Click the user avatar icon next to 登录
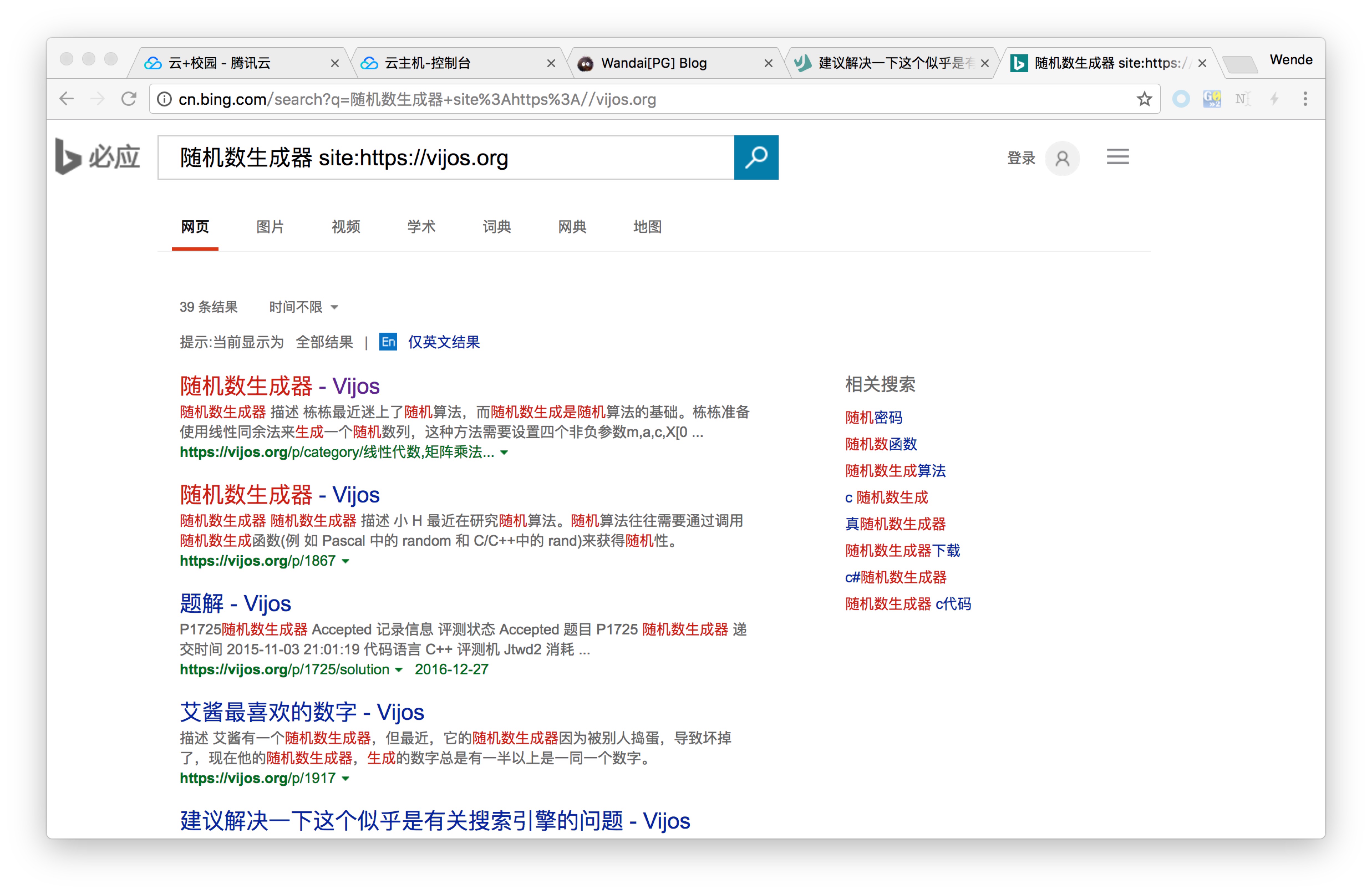 1062,158
